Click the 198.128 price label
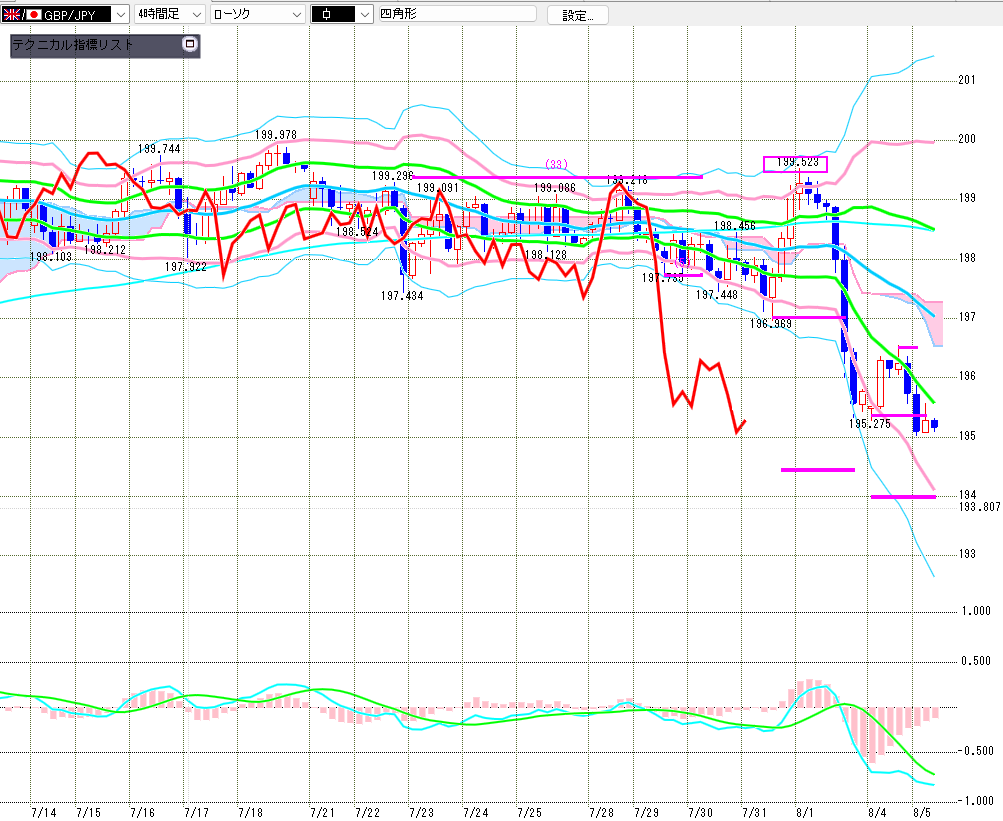 click(x=546, y=255)
